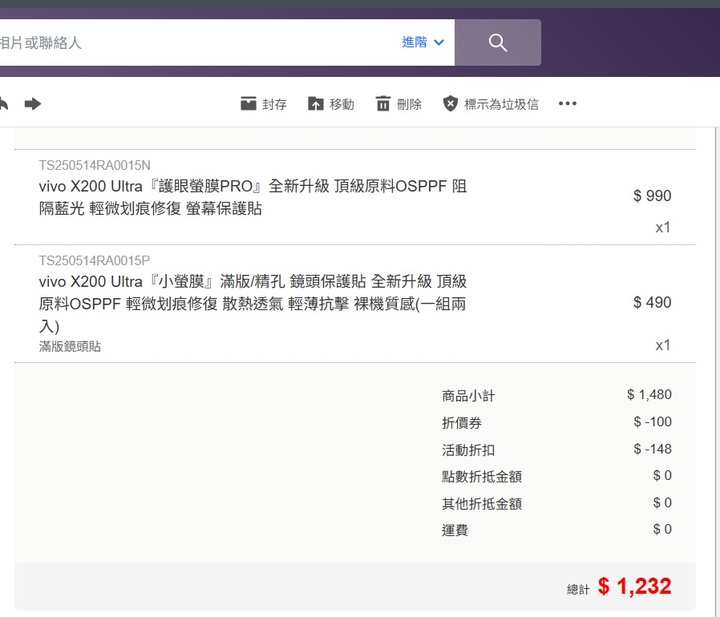The image size is (720, 617).
Task: Select the $ -148 promotion discount
Action: [652, 449]
